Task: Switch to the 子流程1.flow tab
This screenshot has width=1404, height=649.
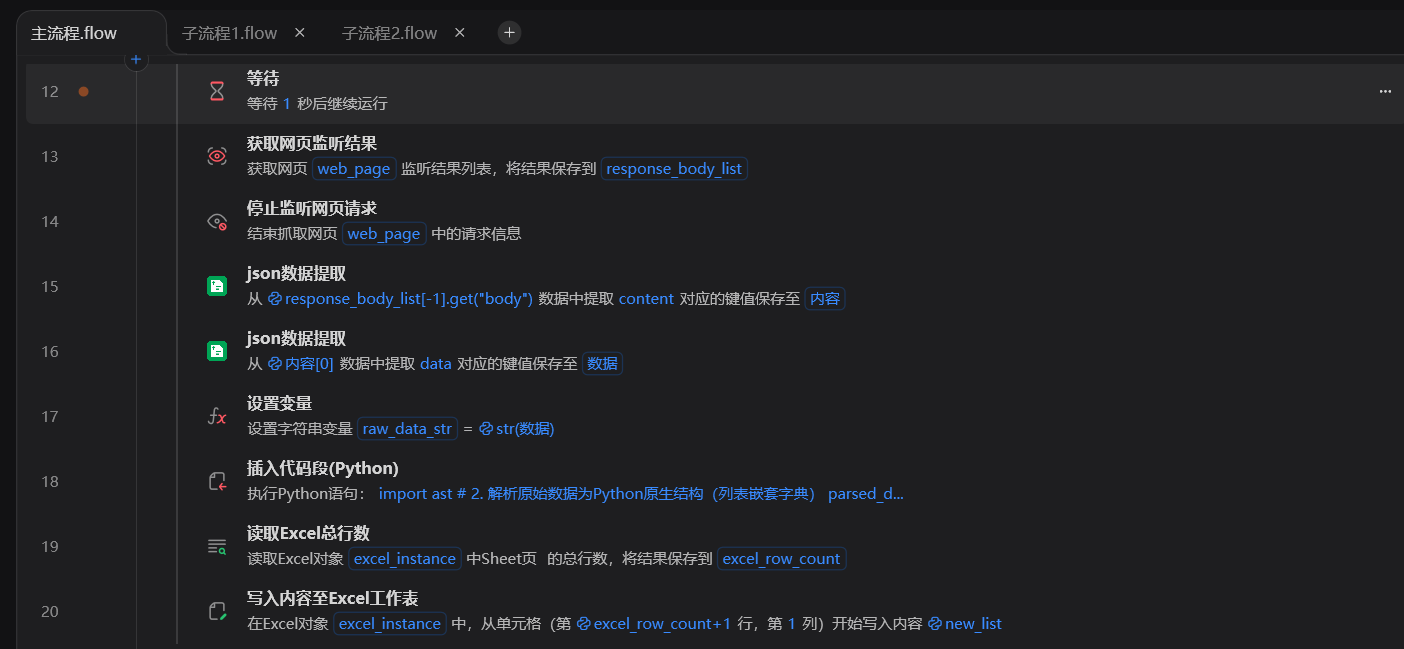Action: (x=227, y=32)
